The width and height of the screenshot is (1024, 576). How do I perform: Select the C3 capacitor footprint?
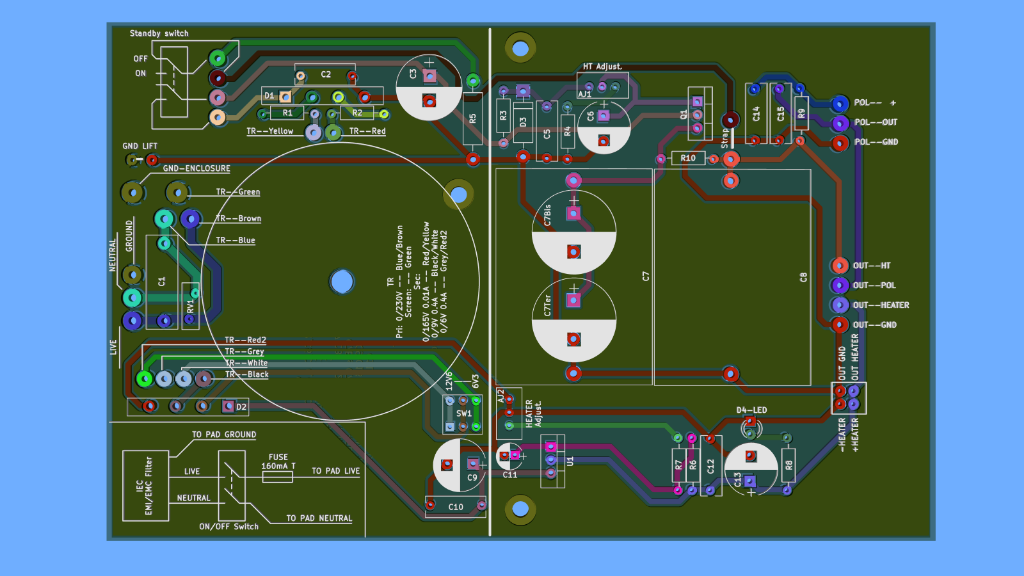pyautogui.click(x=429, y=88)
